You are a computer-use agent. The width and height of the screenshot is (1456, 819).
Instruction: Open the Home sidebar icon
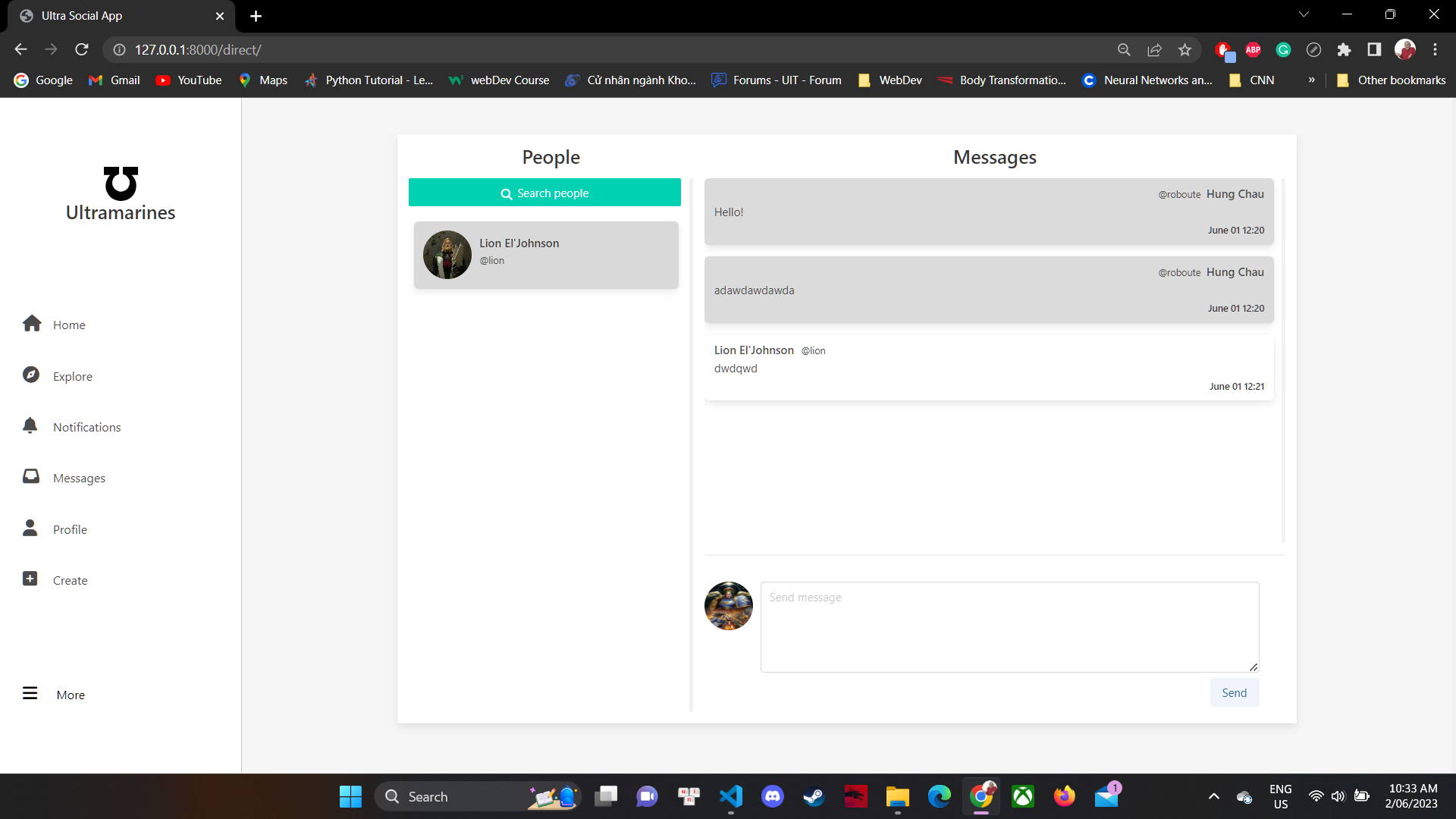coord(32,324)
